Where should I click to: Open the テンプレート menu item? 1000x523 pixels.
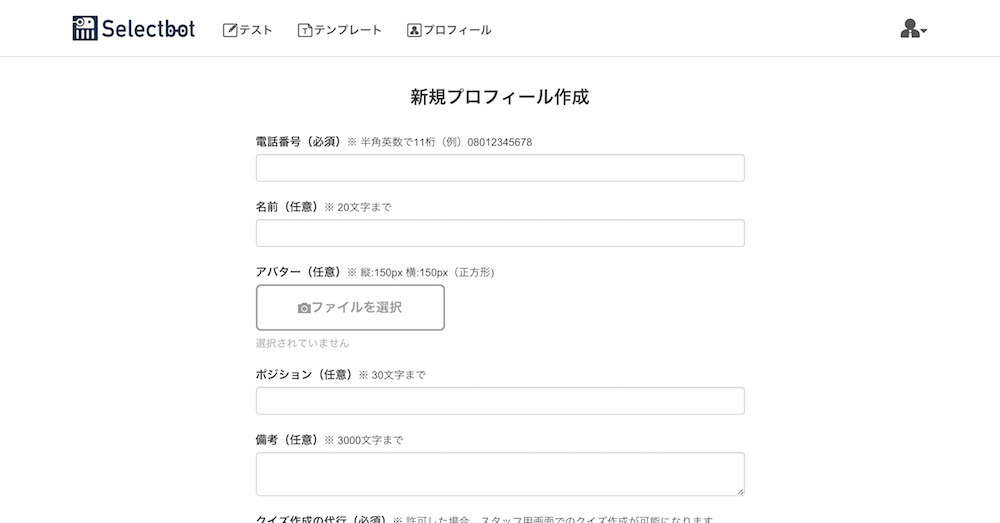pos(340,30)
